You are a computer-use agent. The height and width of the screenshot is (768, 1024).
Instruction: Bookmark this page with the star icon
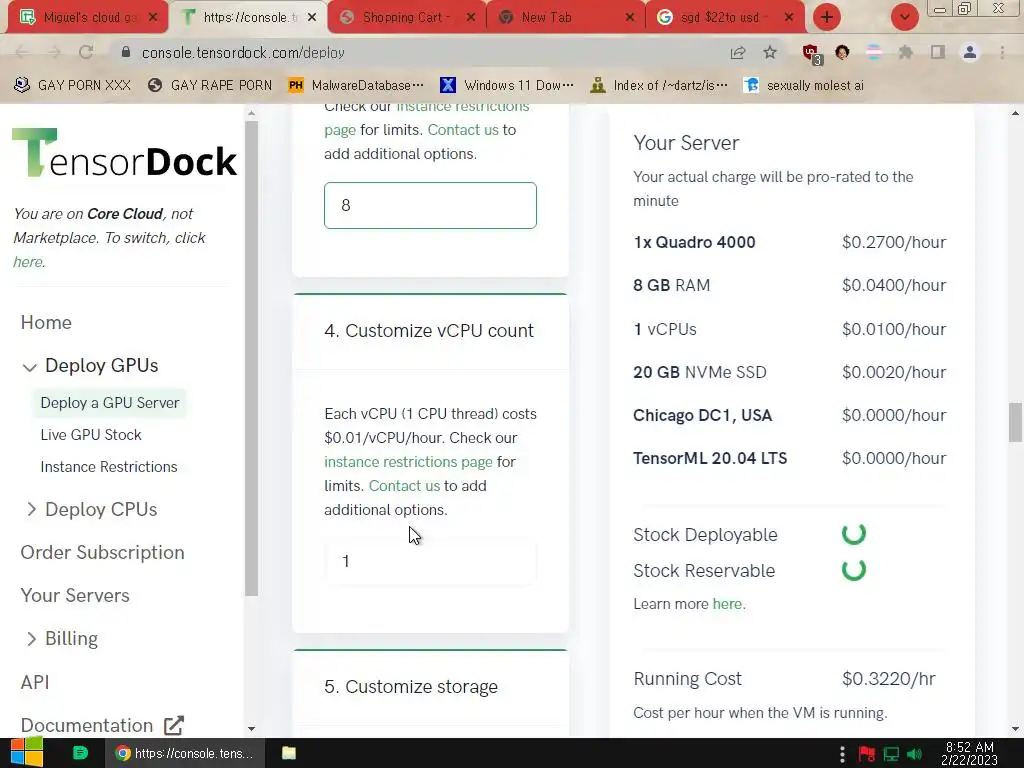point(770,52)
